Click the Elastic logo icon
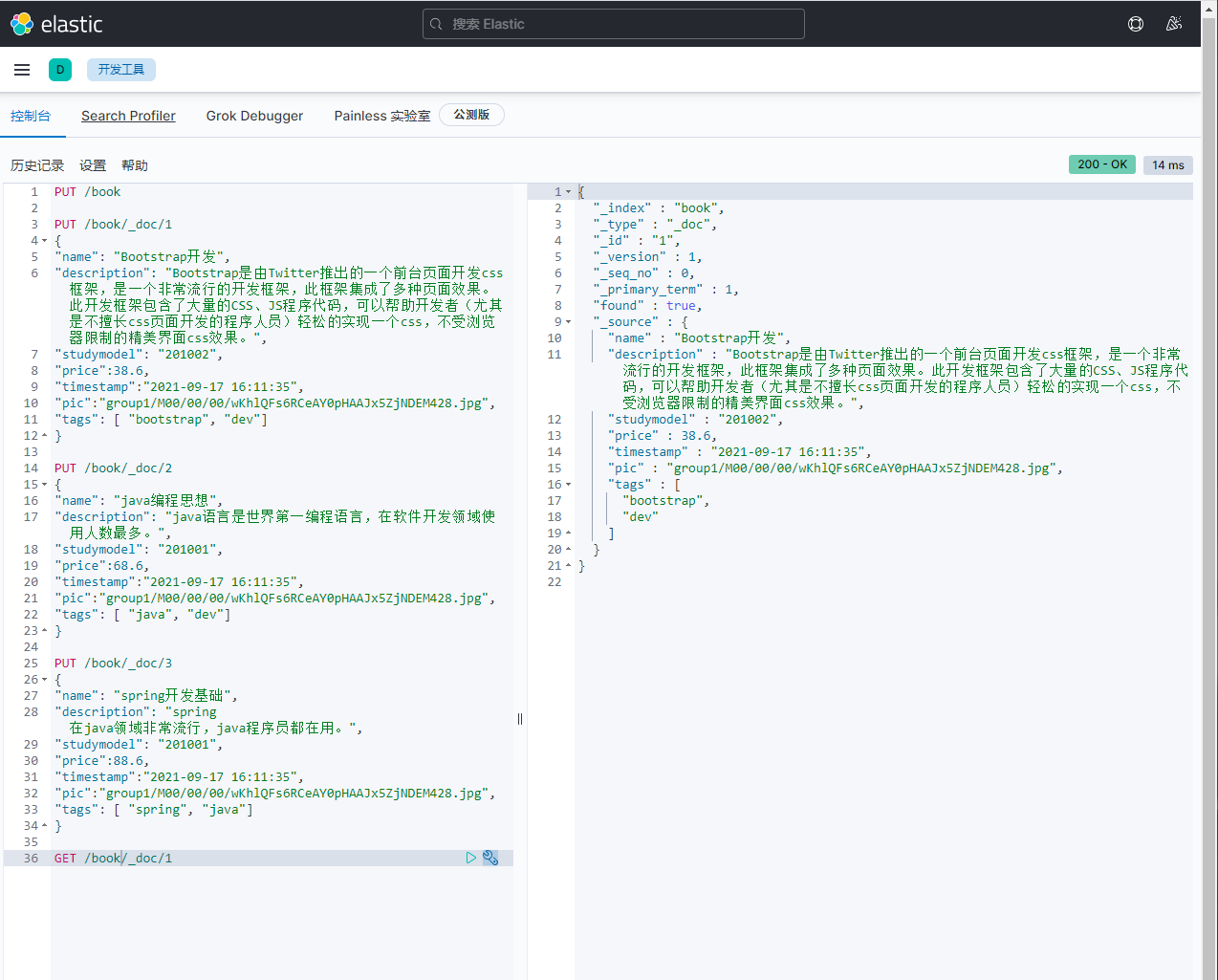Image resolution: width=1218 pixels, height=980 pixels. 21,24
